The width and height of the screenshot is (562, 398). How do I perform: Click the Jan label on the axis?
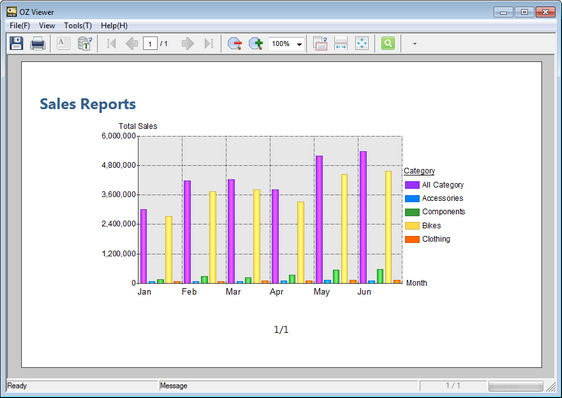pyautogui.click(x=144, y=292)
